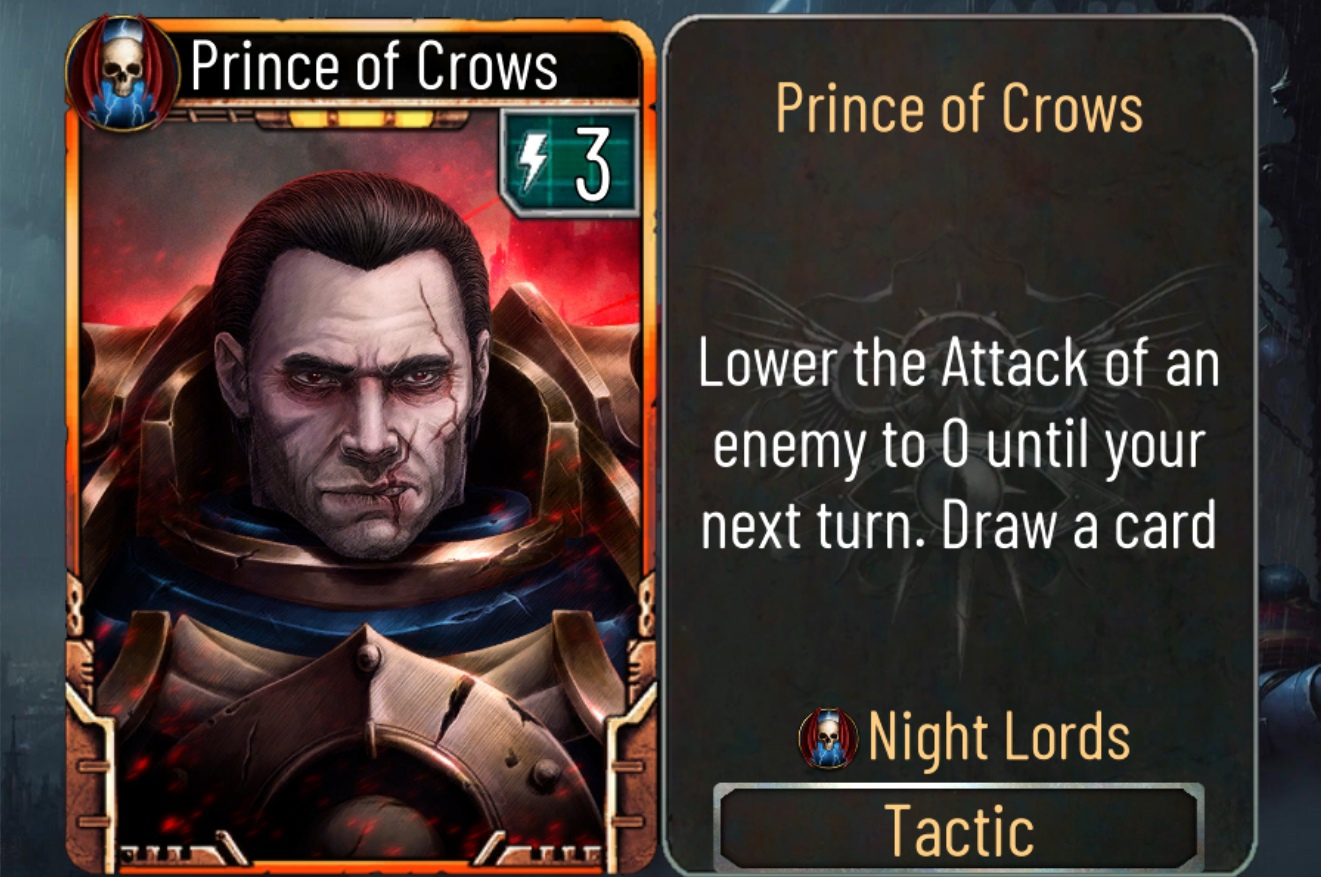Click the Night Lords faction text
1321x877 pixels.
pos(999,737)
